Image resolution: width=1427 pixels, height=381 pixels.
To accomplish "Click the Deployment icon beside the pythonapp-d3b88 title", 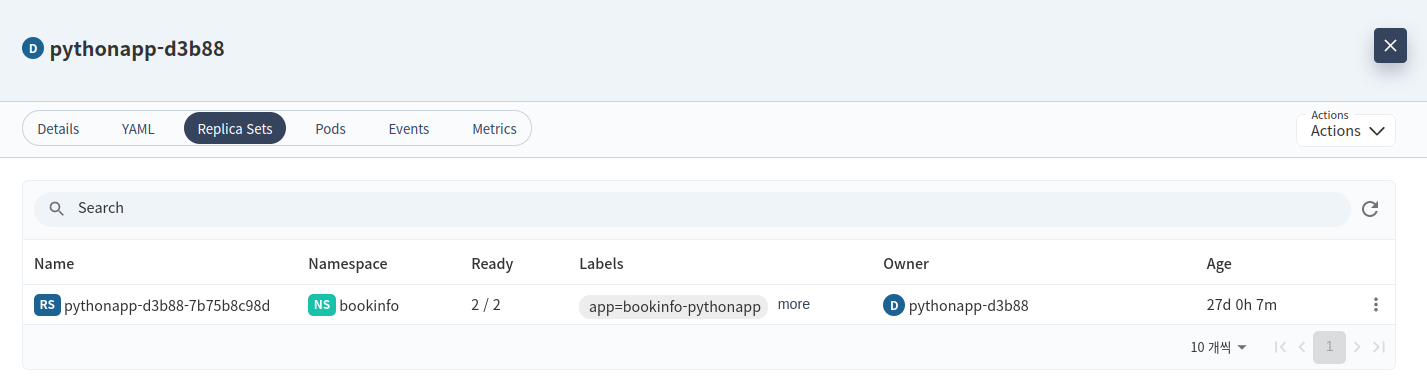I will [x=34, y=48].
